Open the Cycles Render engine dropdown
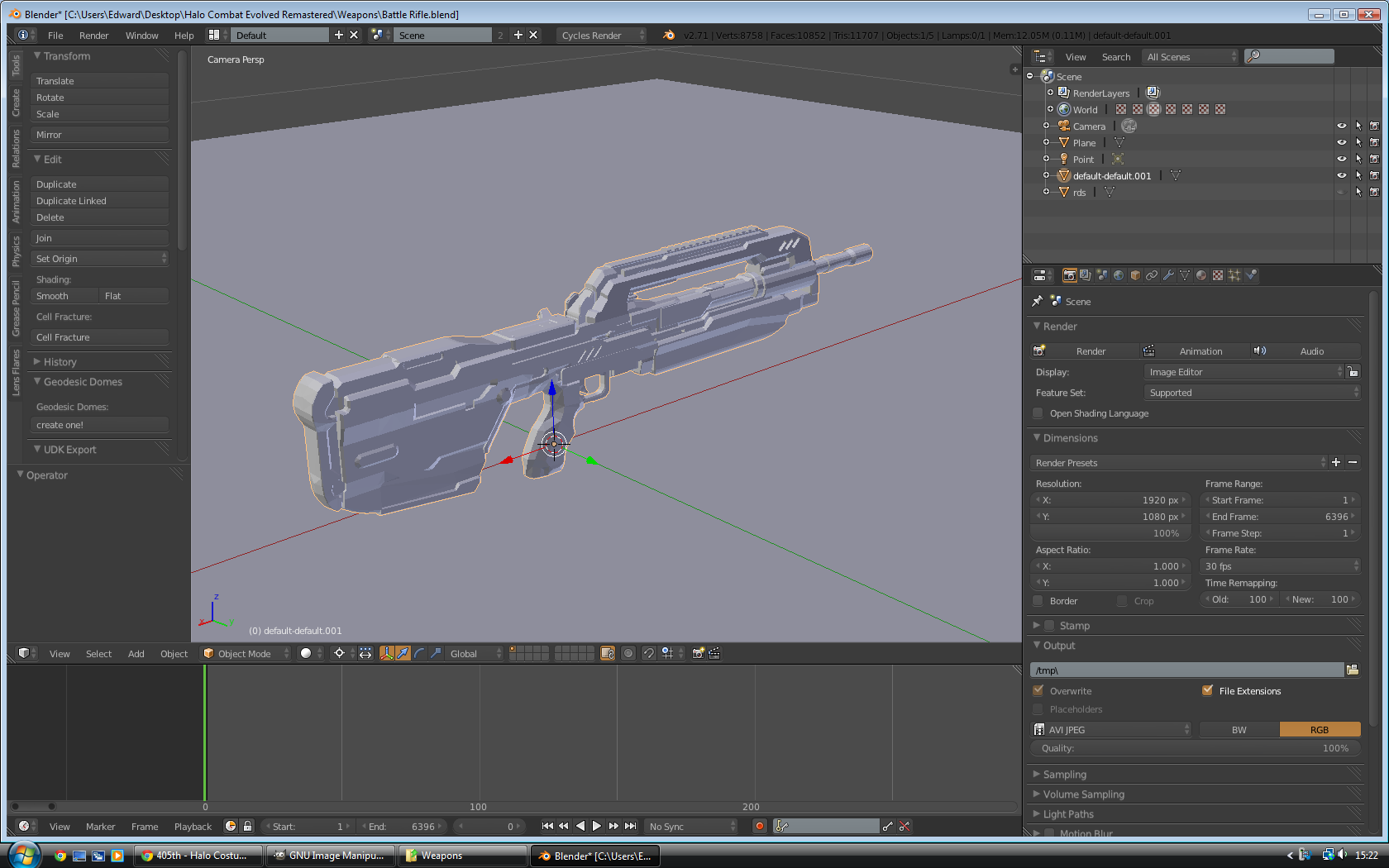The image size is (1389, 868). coord(601,35)
